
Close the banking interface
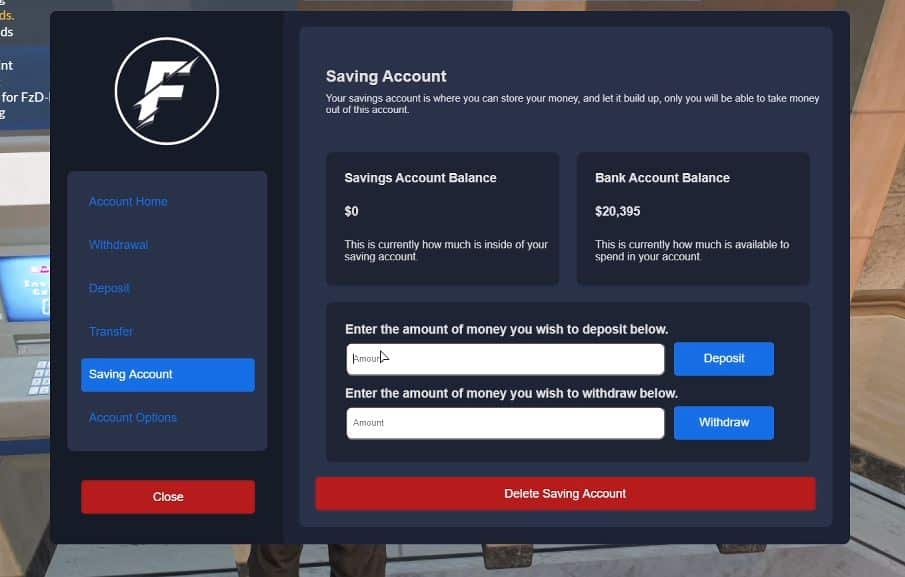[167, 496]
